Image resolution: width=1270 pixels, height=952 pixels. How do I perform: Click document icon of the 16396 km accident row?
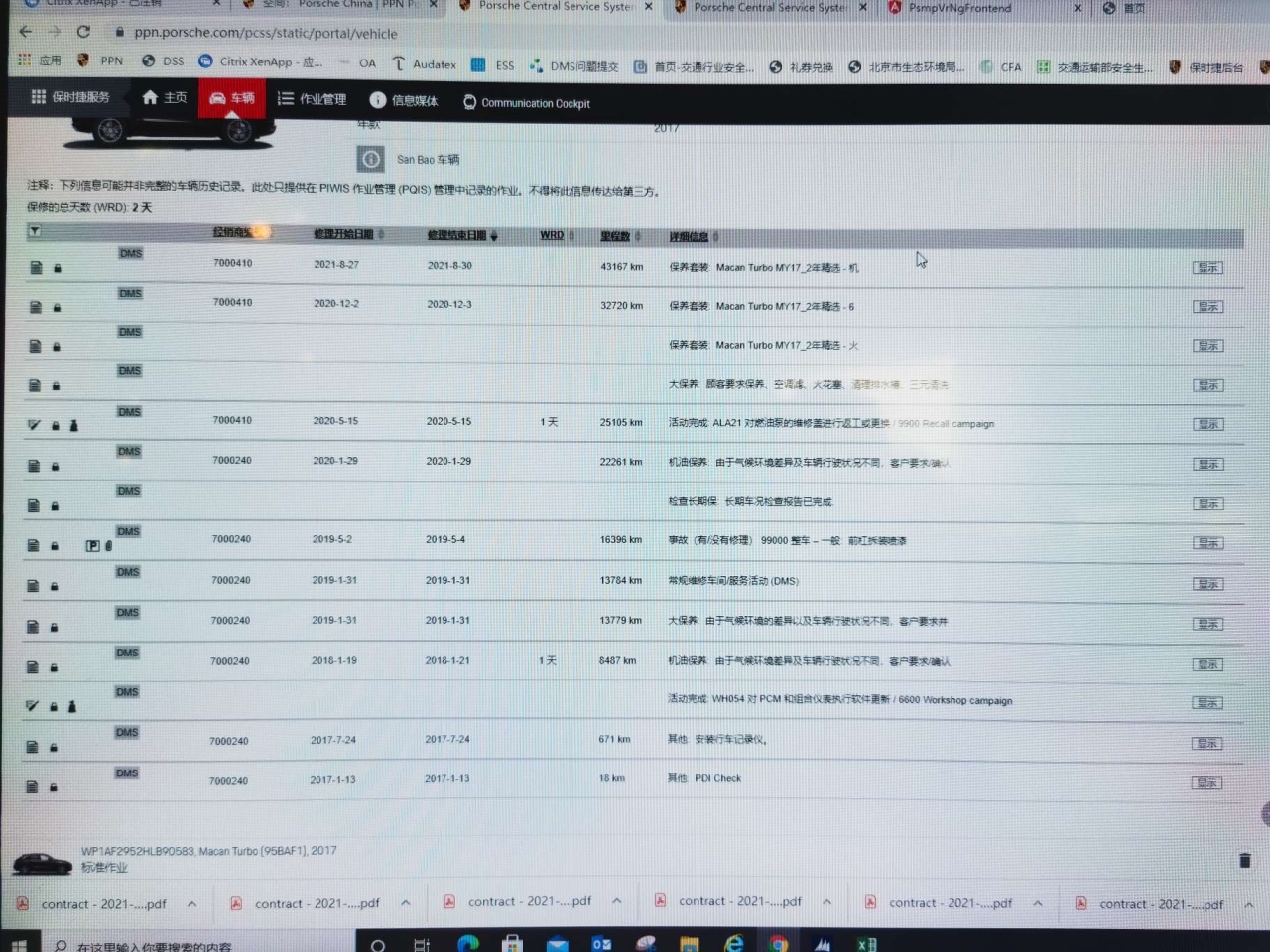33,545
